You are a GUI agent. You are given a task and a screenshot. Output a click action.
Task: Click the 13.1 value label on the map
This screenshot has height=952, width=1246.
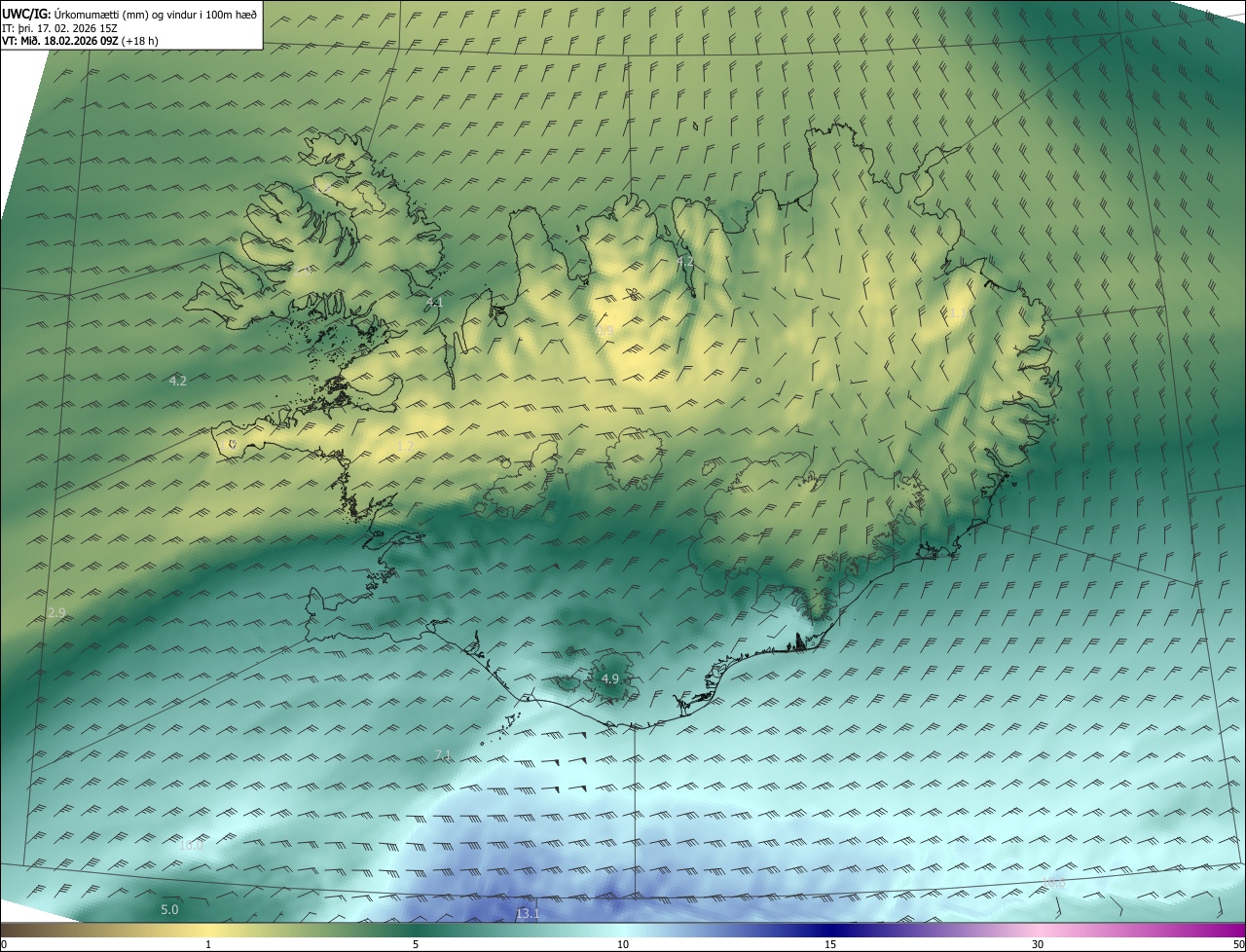point(528,914)
